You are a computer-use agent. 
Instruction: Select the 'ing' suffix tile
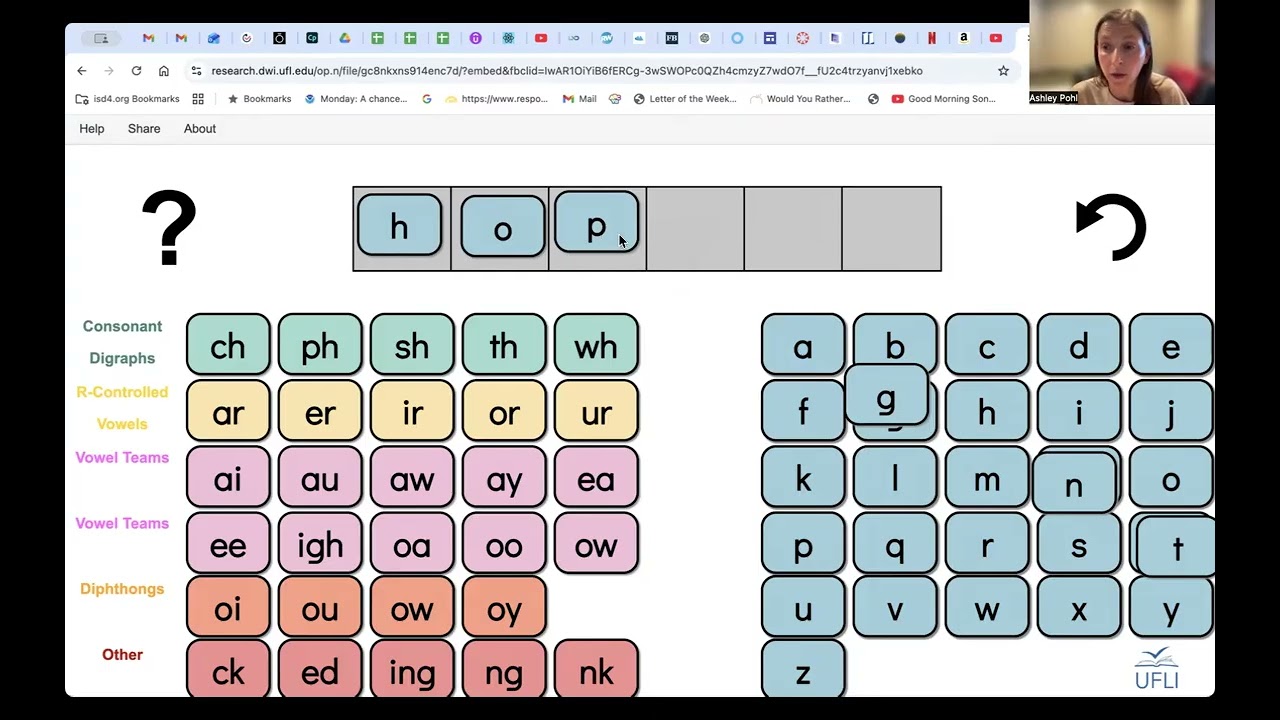point(412,670)
